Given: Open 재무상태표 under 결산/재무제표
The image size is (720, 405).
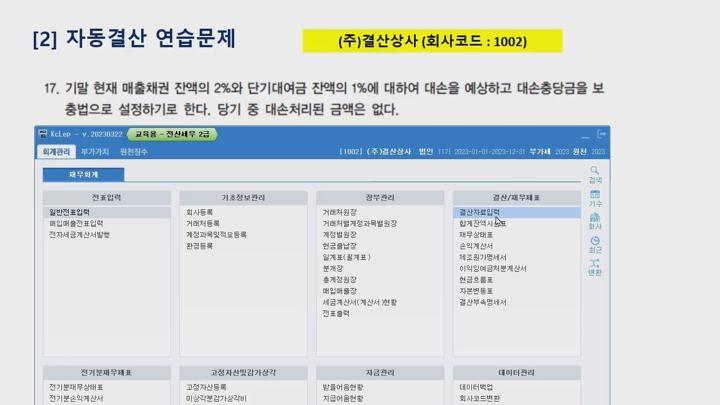Looking at the screenshot, I should (476, 234).
